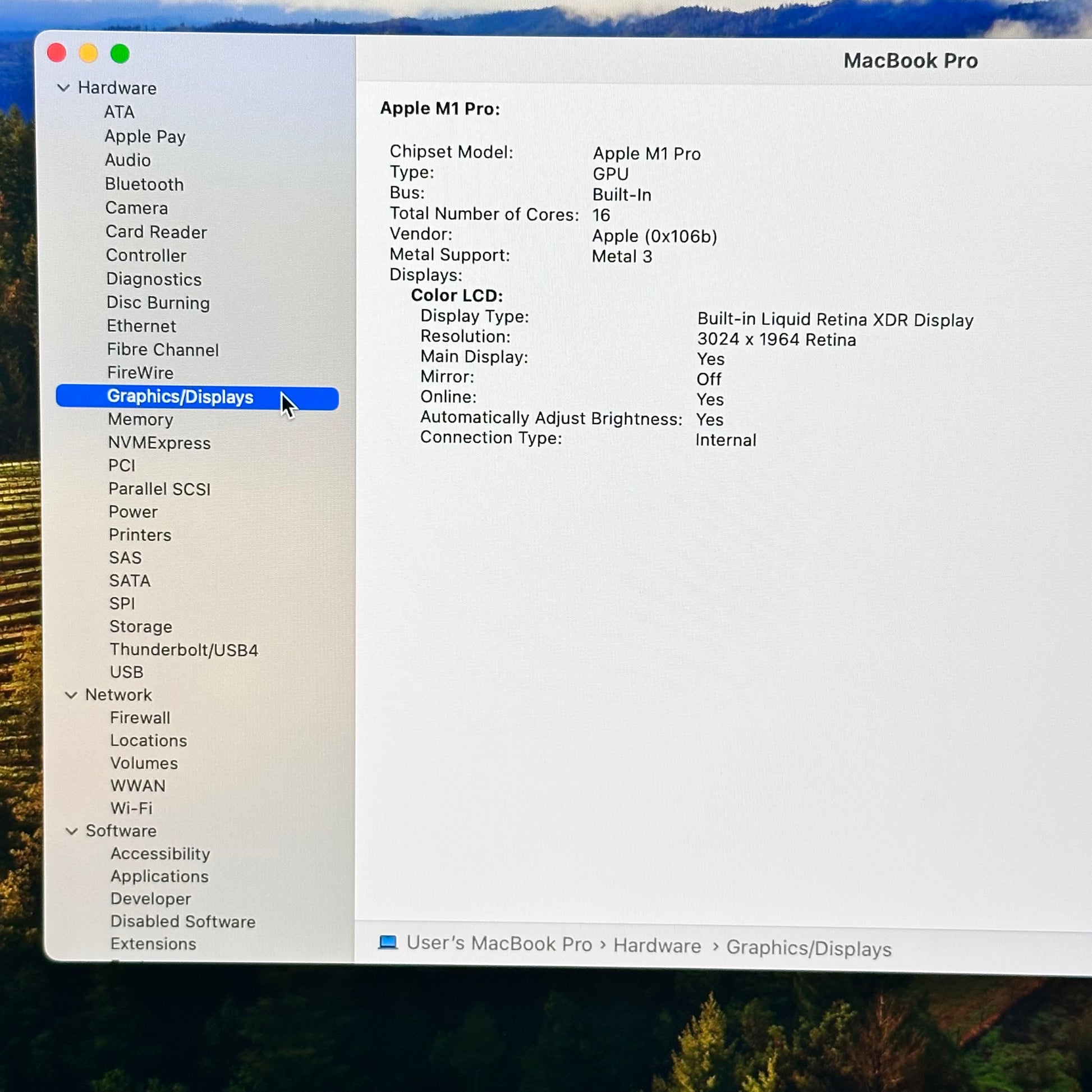Screen dimensions: 1092x1092
Task: Open Accessibility under Software
Action: [x=160, y=854]
